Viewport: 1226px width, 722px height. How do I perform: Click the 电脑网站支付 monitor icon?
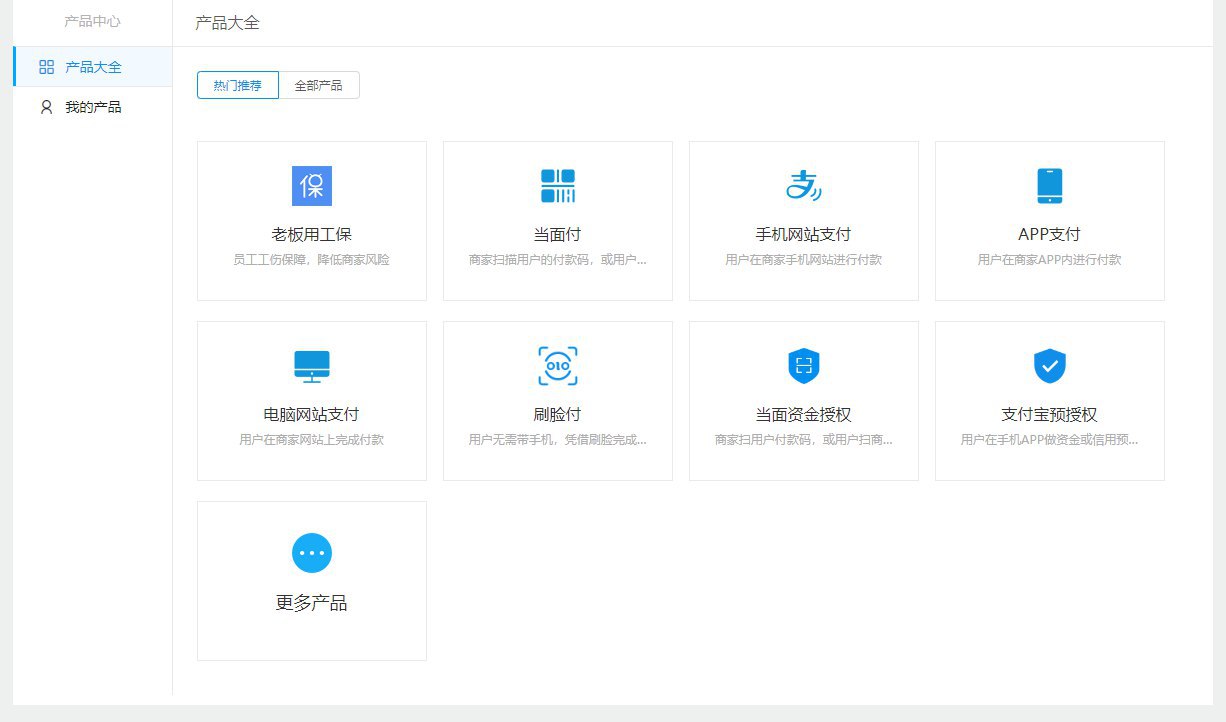(x=312, y=366)
